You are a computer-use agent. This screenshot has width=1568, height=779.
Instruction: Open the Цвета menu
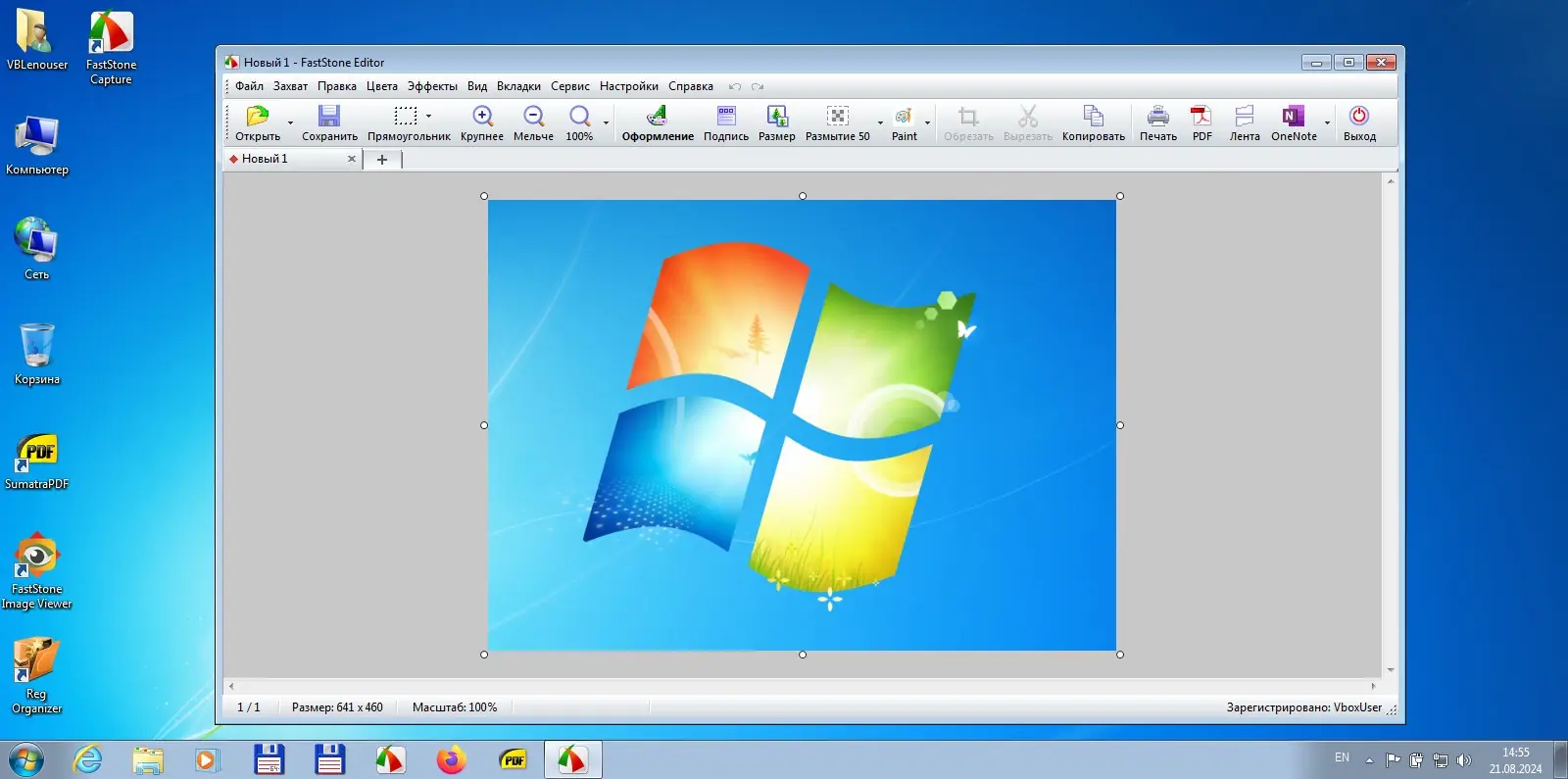[382, 86]
